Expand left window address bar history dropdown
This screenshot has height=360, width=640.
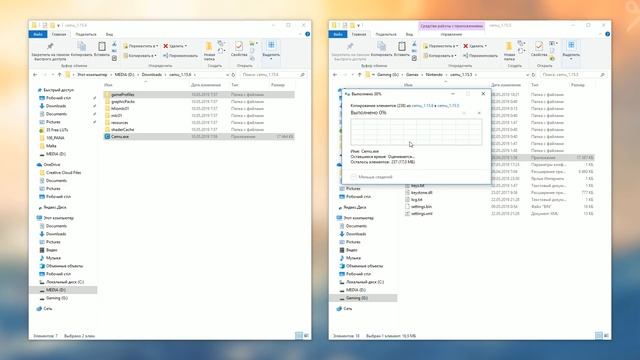227,75
